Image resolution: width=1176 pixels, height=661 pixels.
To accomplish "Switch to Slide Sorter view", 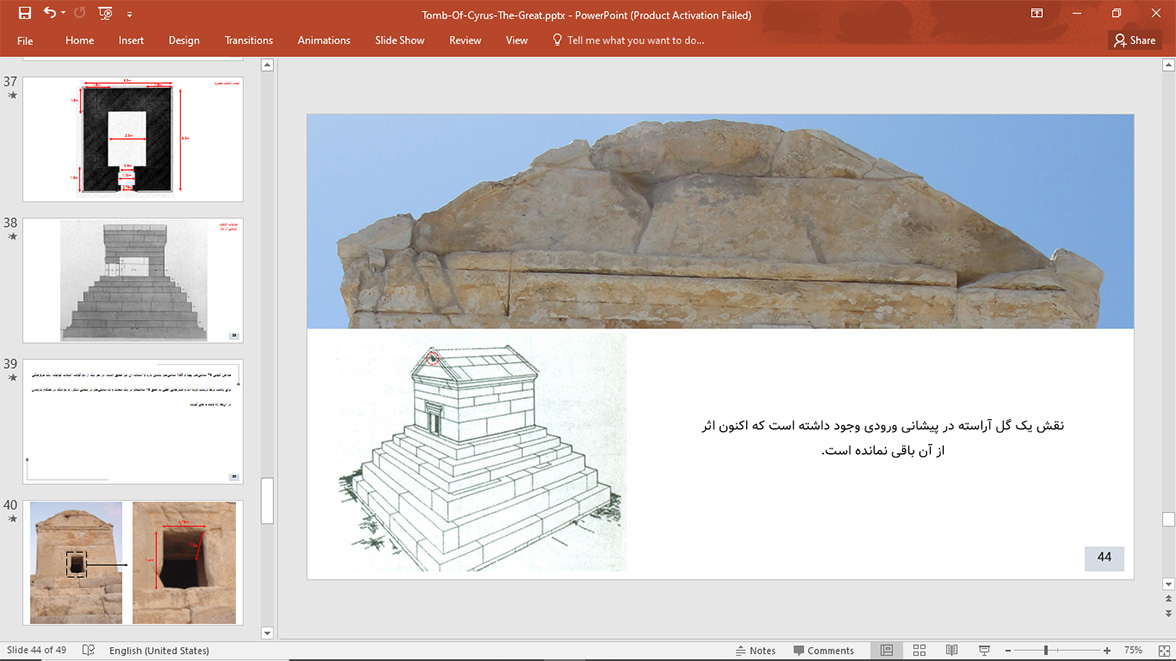I will [x=919, y=650].
